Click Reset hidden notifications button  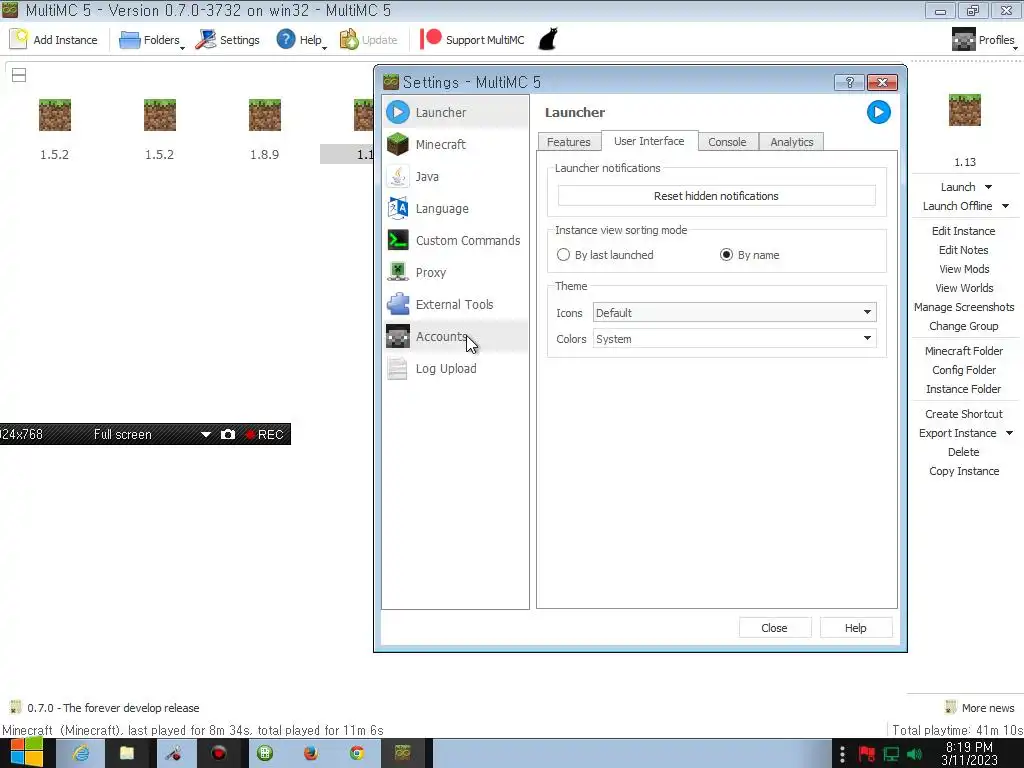716,196
